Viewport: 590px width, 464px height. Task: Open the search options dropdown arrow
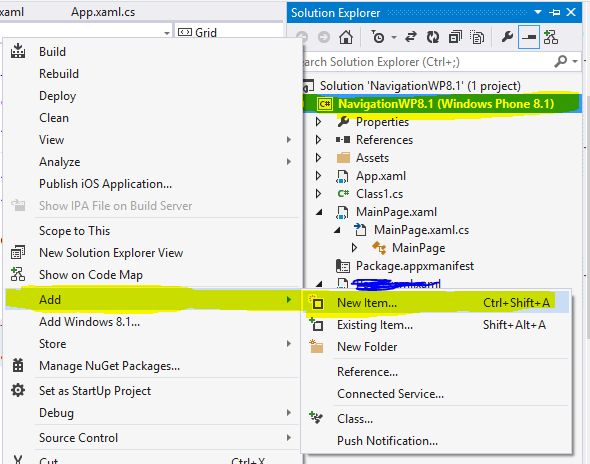575,61
